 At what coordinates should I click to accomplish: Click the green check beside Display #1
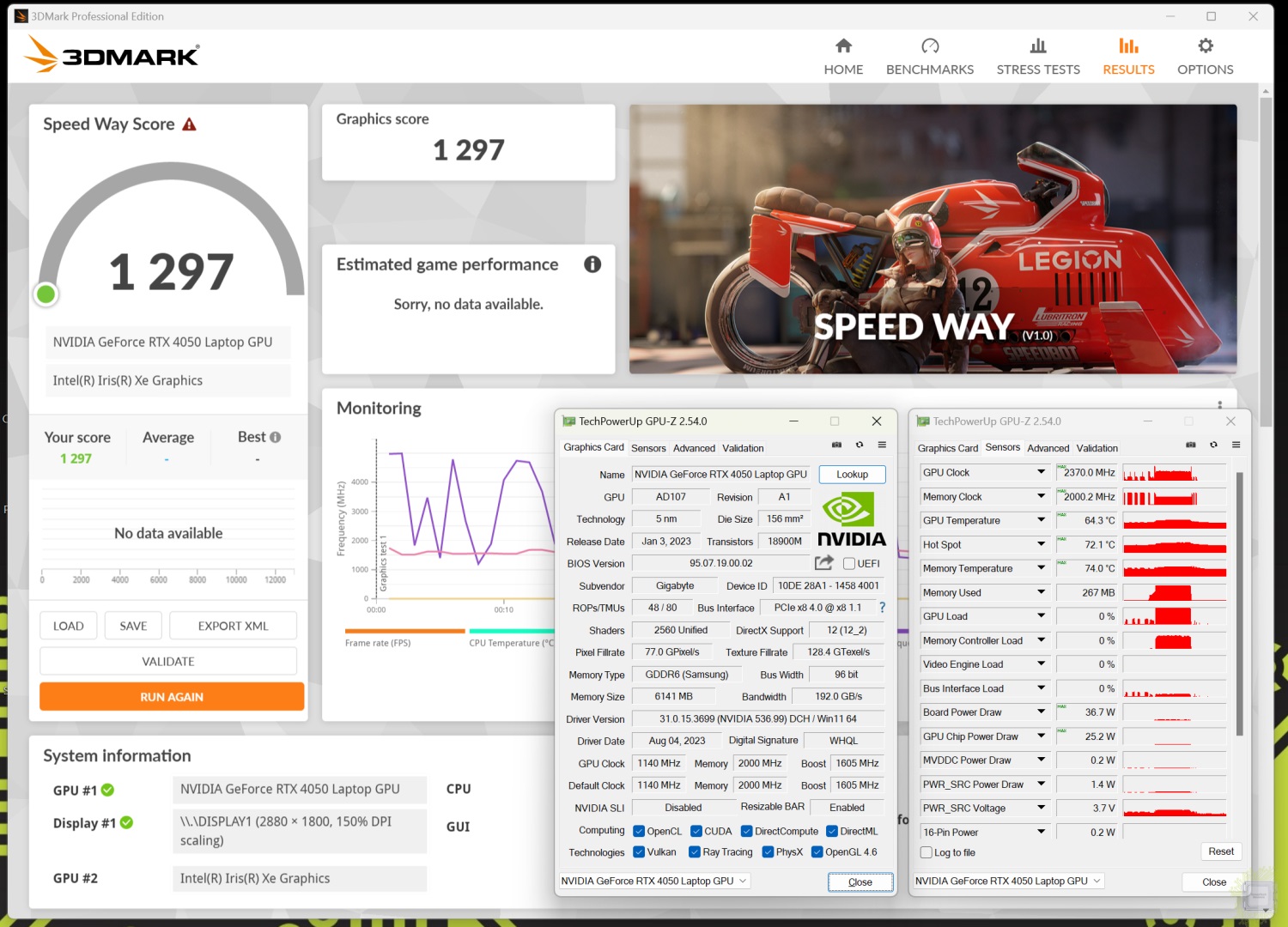pos(126,822)
